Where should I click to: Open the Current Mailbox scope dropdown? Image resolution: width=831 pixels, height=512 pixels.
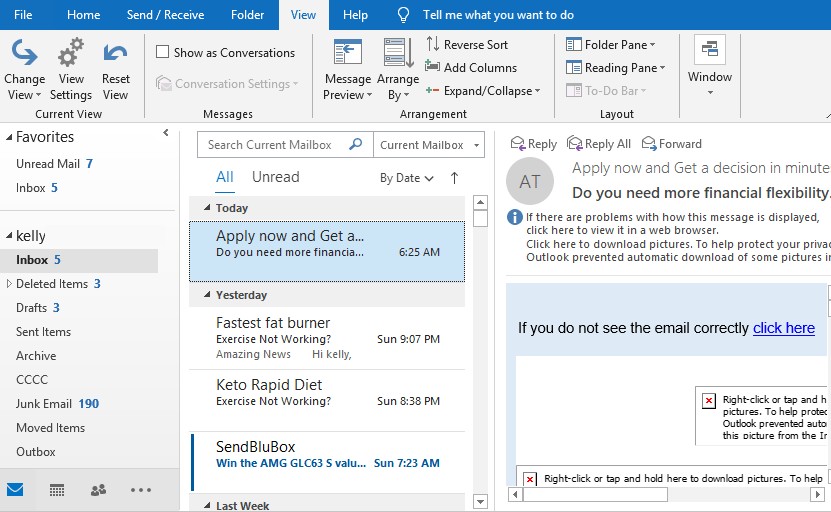[429, 145]
